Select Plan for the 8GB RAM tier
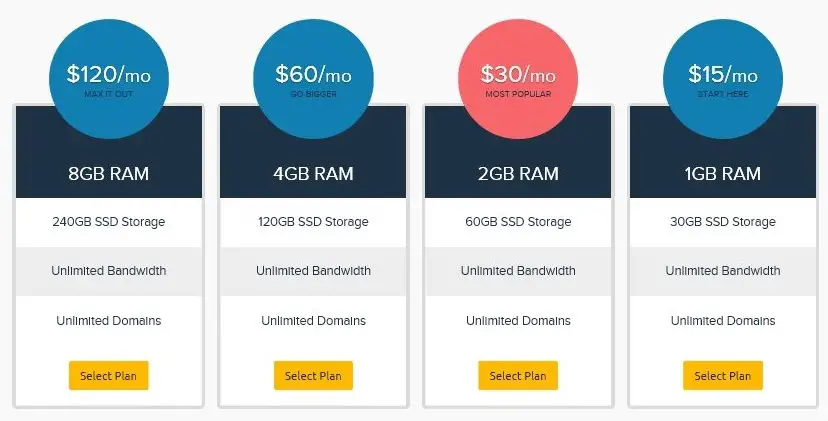This screenshot has width=828, height=421. 108,376
